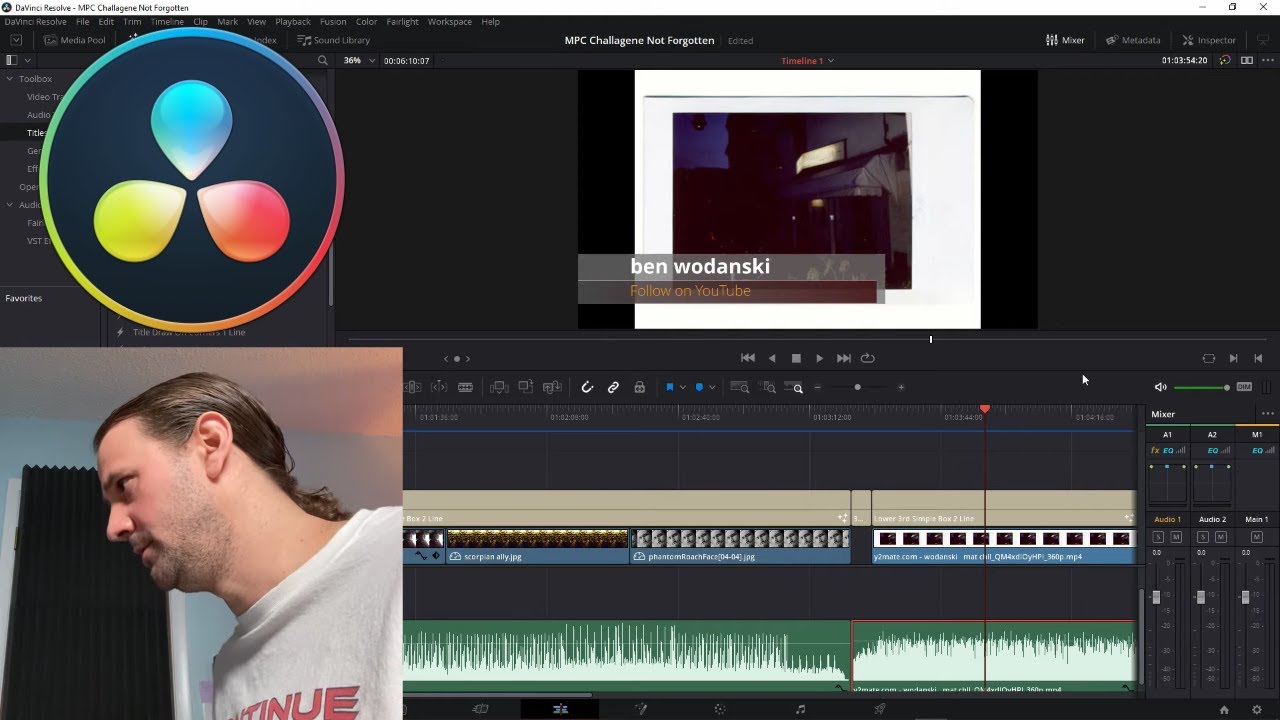Move Audio 1 volume fader

tap(1156, 597)
